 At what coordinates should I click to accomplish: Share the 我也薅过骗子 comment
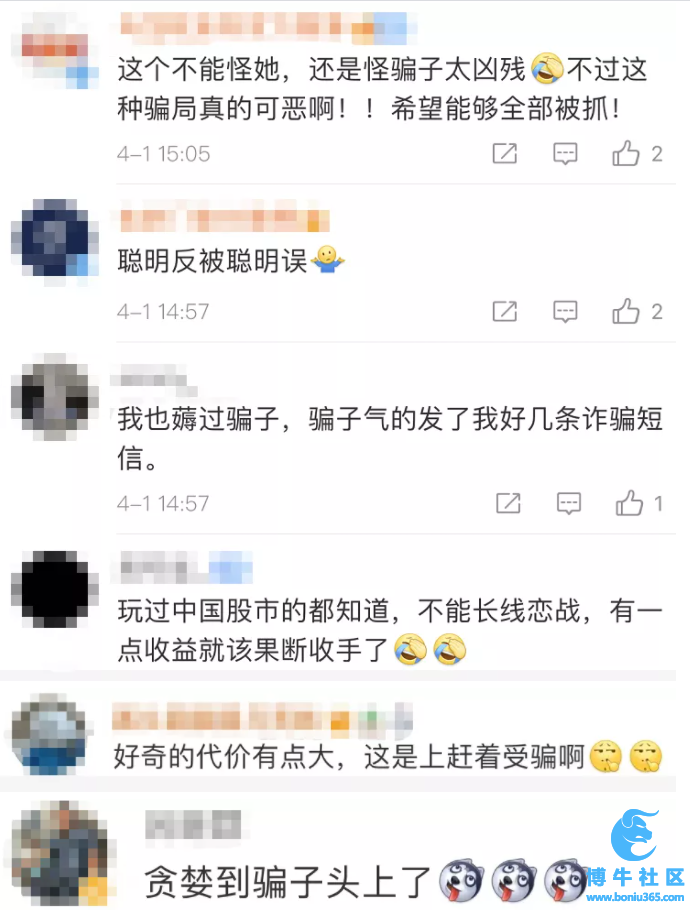point(508,503)
